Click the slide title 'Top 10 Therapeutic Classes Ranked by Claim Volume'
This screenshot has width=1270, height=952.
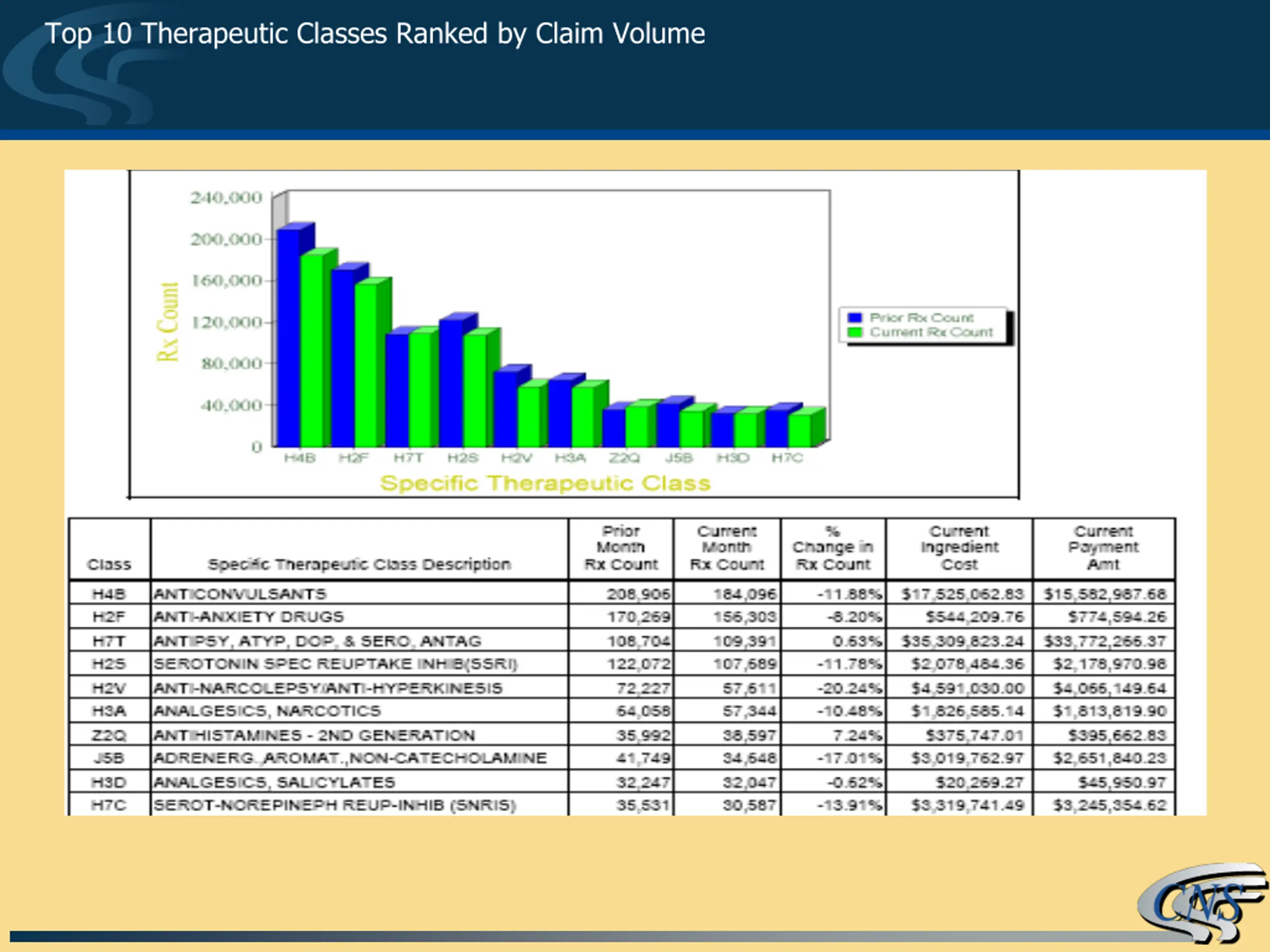(375, 34)
